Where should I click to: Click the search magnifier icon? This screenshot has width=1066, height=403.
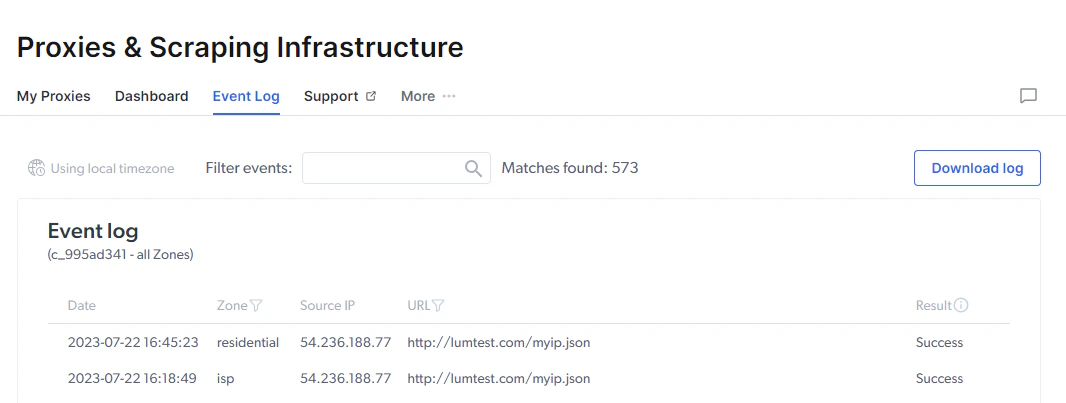[473, 168]
